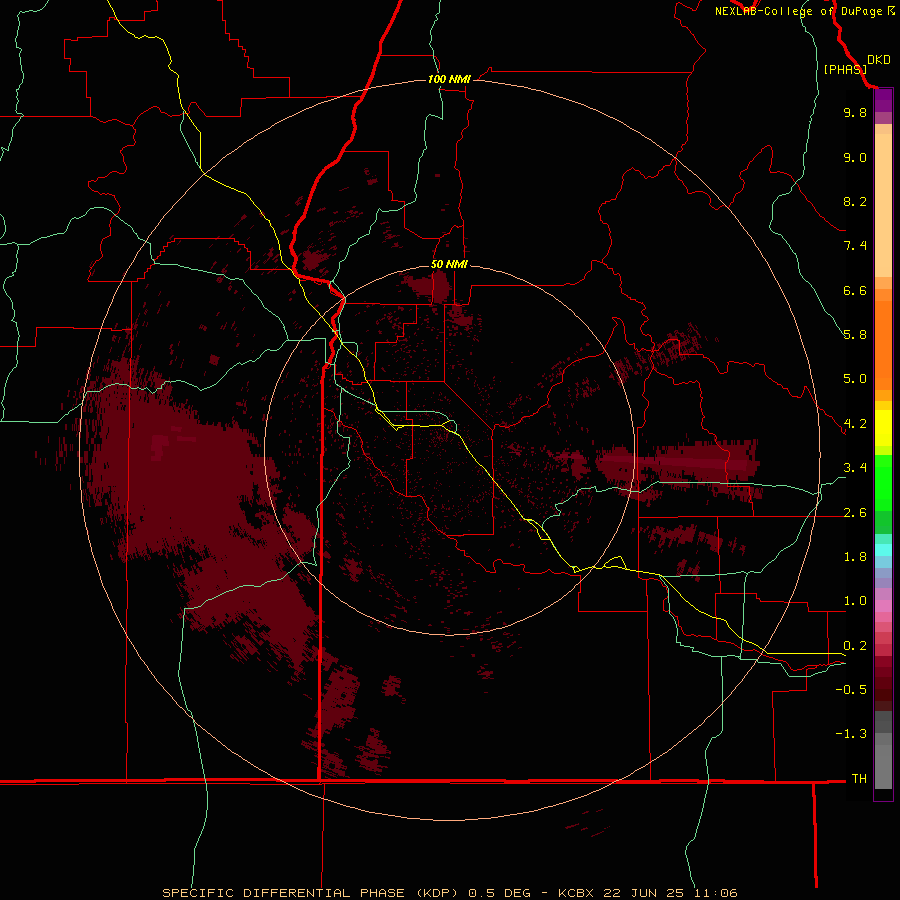Click the 1.8 scale value
Image resolution: width=900 pixels, height=900 pixels.
(x=855, y=557)
